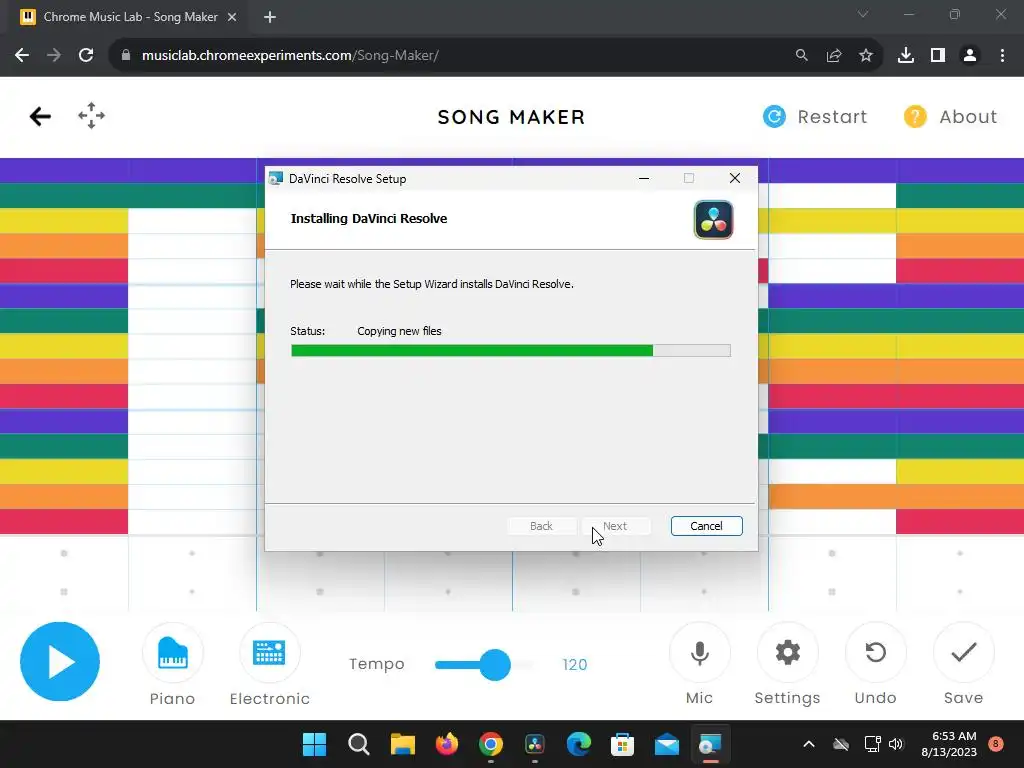Click the address bar URL
Image resolution: width=1024 pixels, height=768 pixels.
(x=290, y=56)
